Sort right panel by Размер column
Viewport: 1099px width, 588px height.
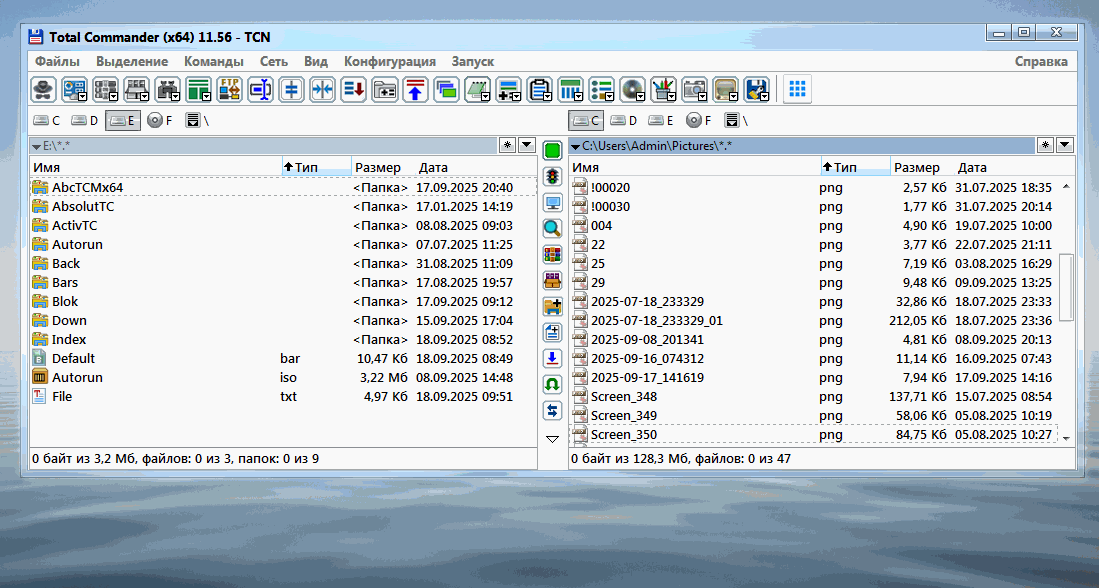click(x=922, y=167)
